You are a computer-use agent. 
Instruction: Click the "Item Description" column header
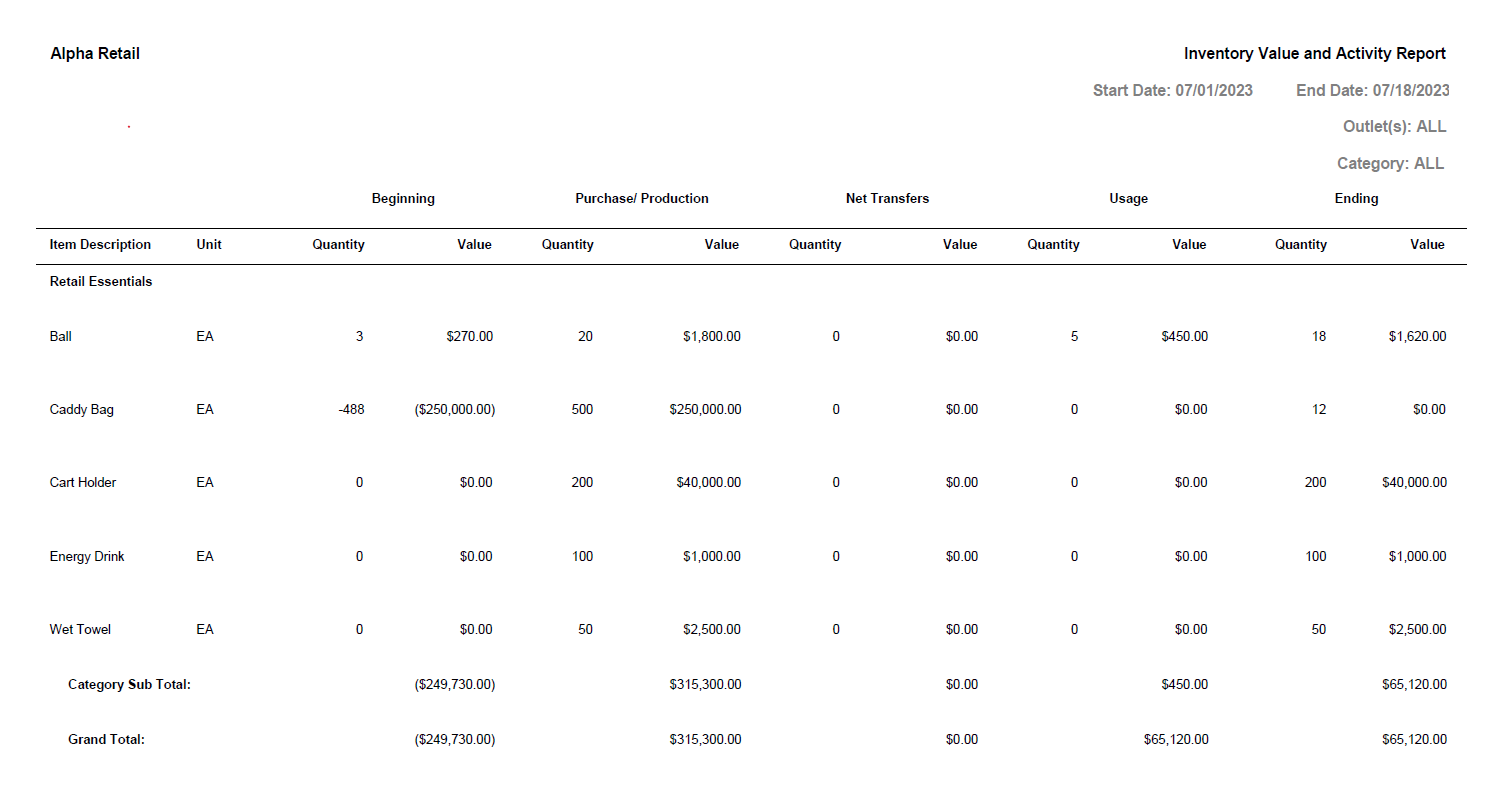click(100, 245)
